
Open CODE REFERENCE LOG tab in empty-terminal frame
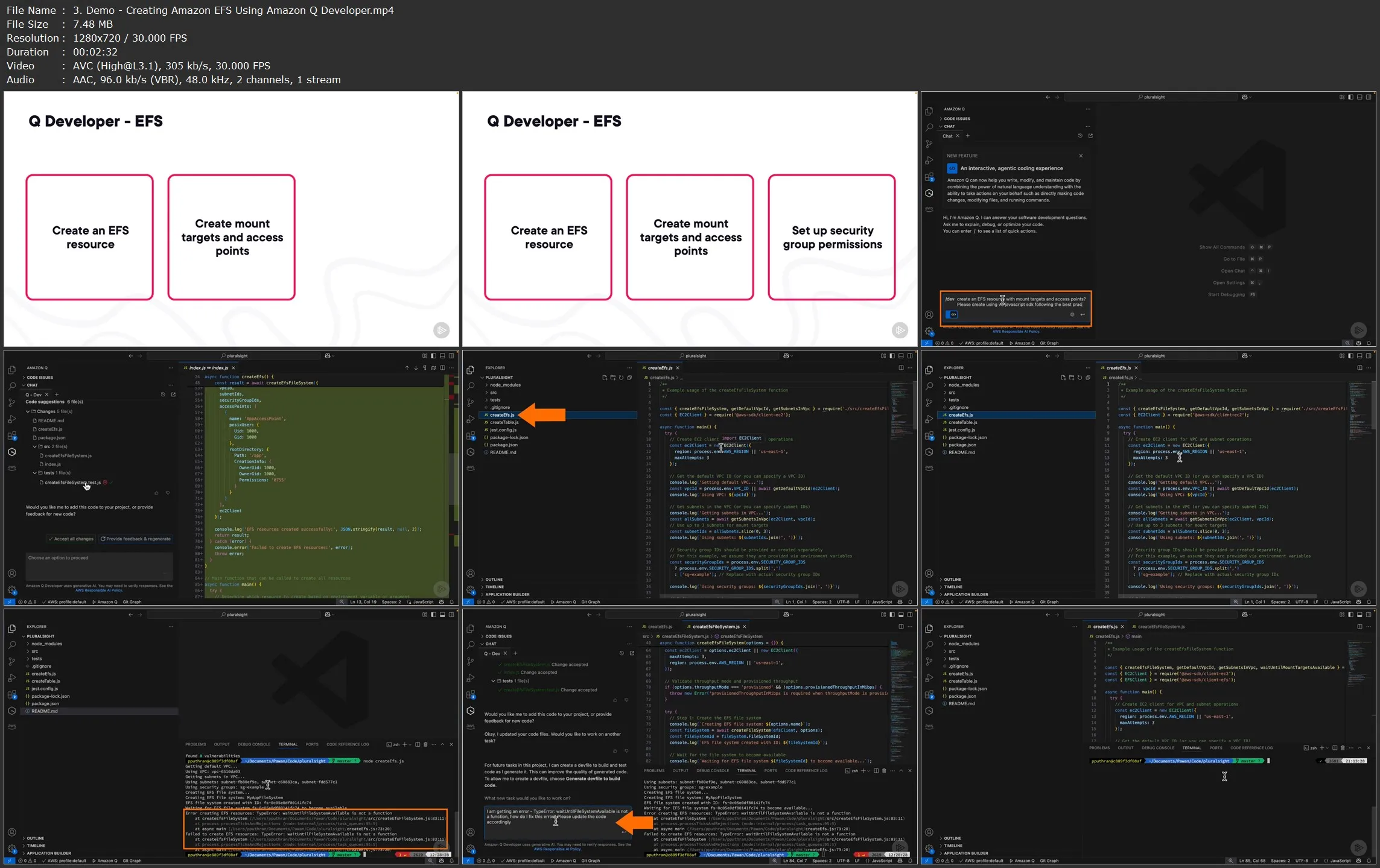[1251, 747]
